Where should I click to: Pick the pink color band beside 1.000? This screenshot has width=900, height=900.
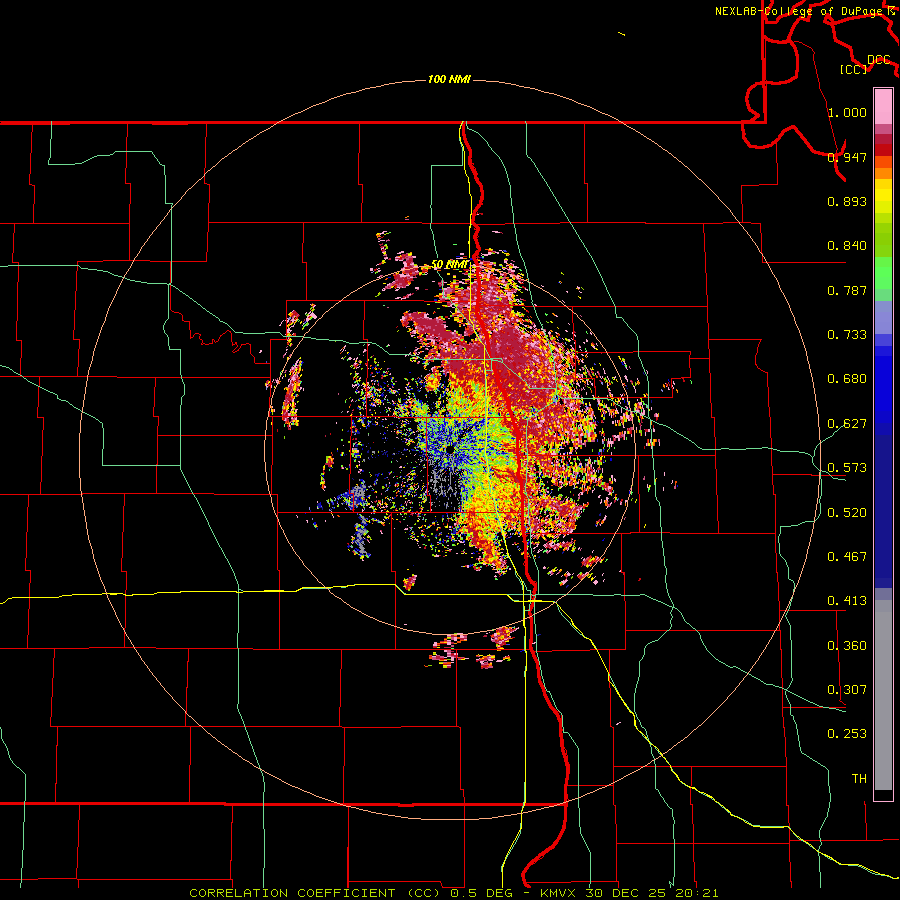pyautogui.click(x=883, y=107)
